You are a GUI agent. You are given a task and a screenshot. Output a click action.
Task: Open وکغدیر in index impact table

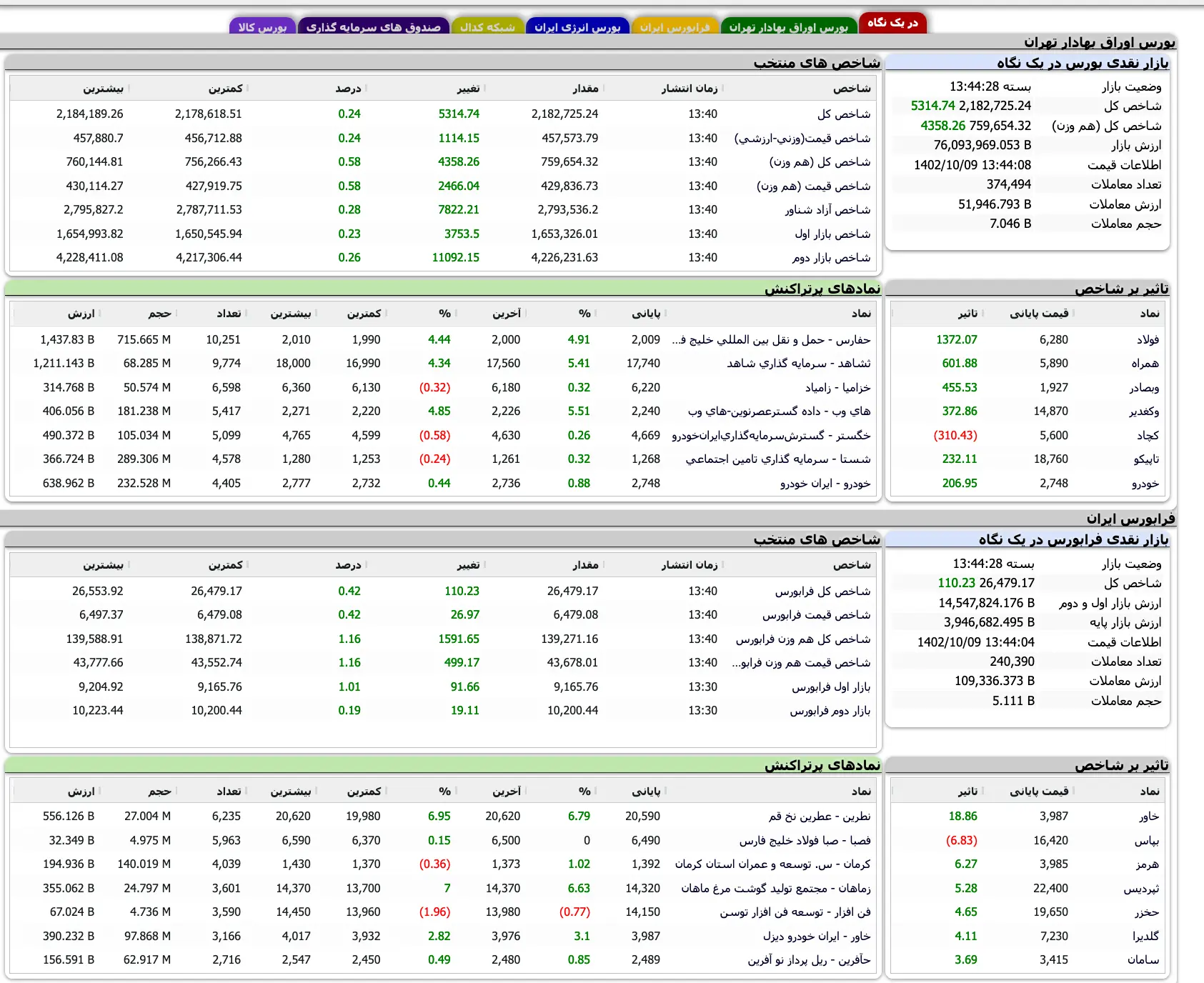pos(1144,411)
